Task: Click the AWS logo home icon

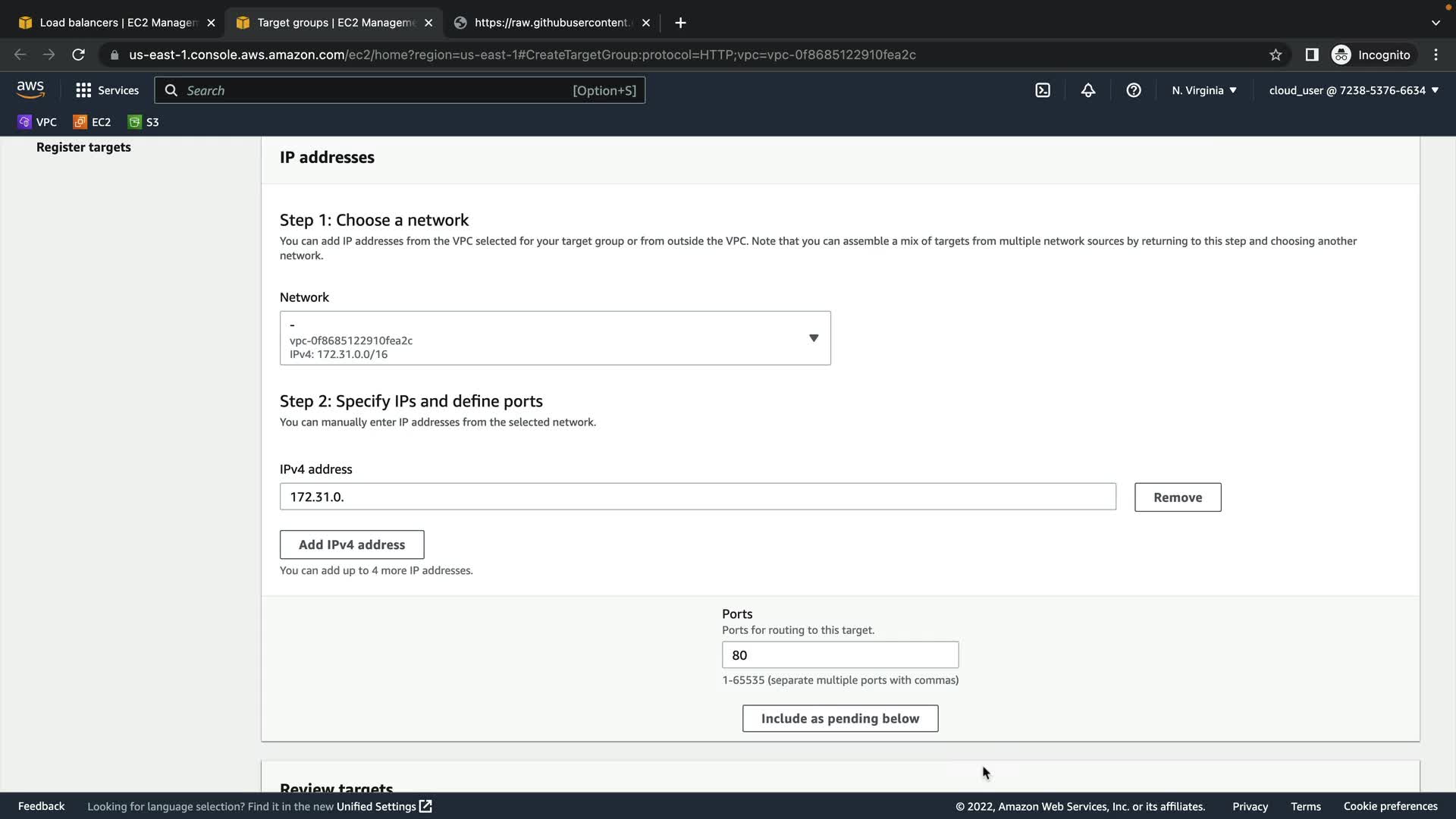Action: coord(30,89)
